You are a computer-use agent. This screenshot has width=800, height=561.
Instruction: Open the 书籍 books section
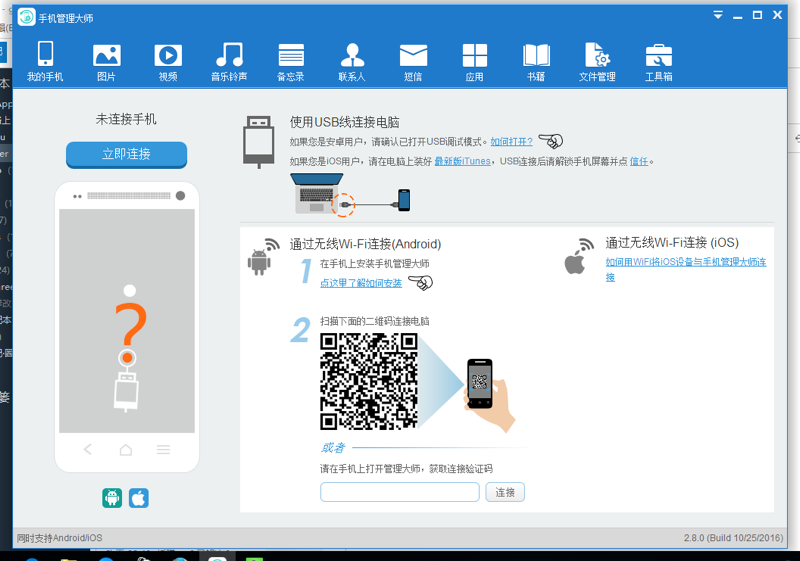pos(536,62)
